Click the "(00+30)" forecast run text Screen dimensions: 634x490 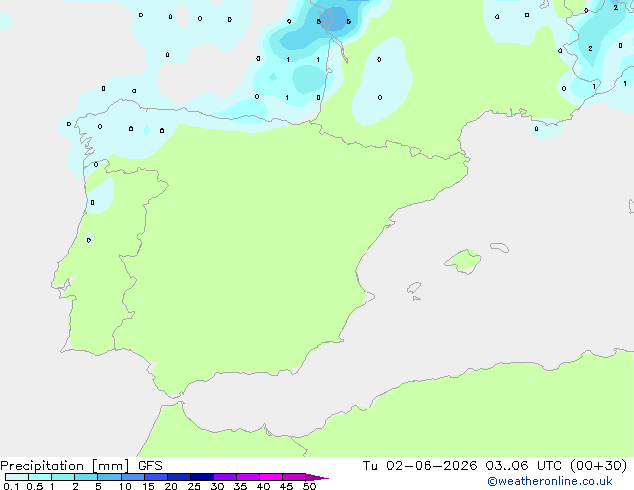(598, 466)
